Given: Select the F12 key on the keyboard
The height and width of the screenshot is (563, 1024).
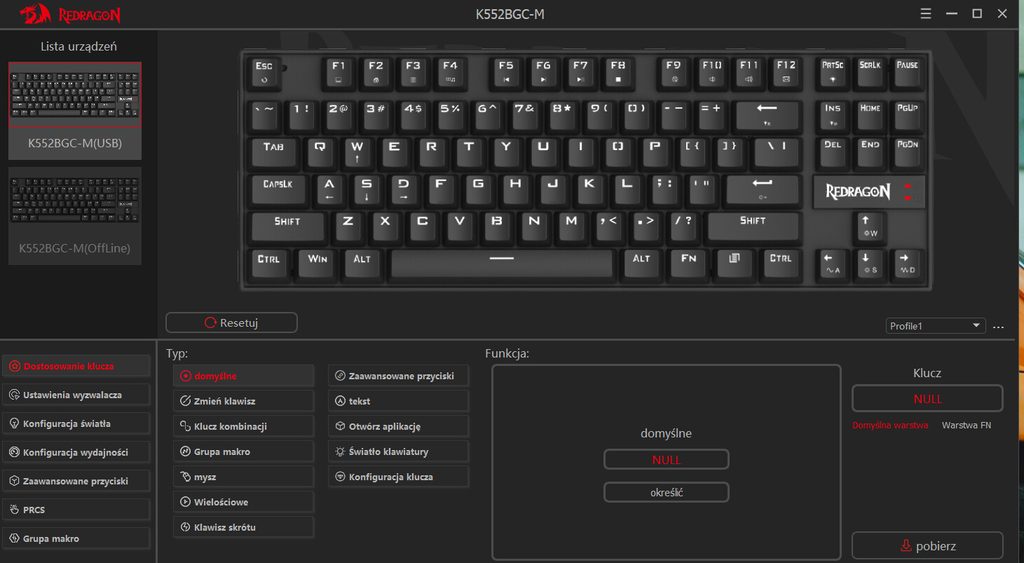Looking at the screenshot, I should (x=786, y=72).
